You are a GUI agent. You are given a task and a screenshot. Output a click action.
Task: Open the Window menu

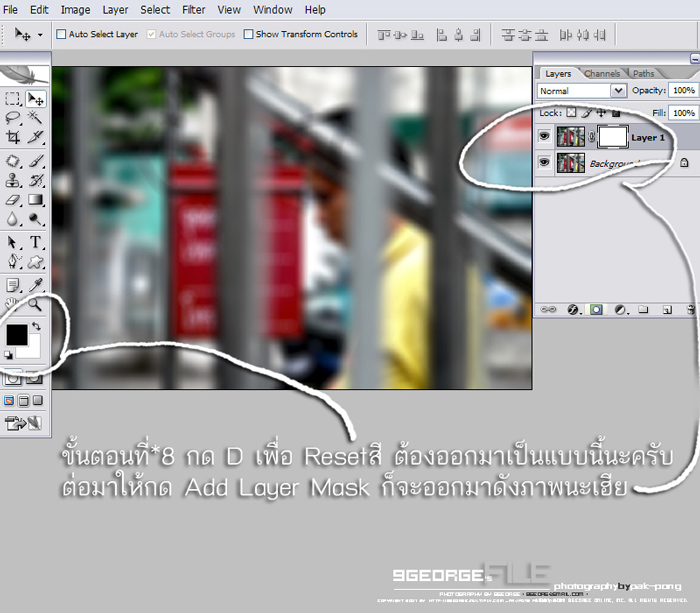point(273,9)
